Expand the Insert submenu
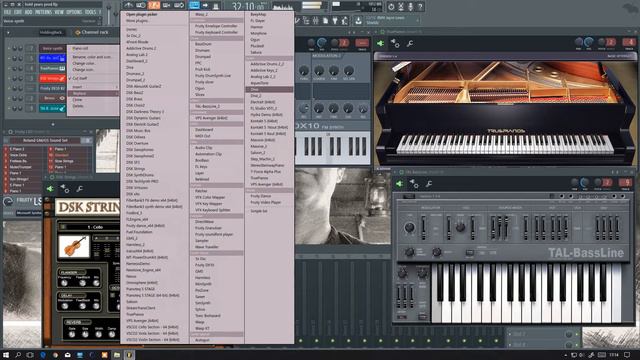Screen dimensions: 640x360 click(93, 87)
